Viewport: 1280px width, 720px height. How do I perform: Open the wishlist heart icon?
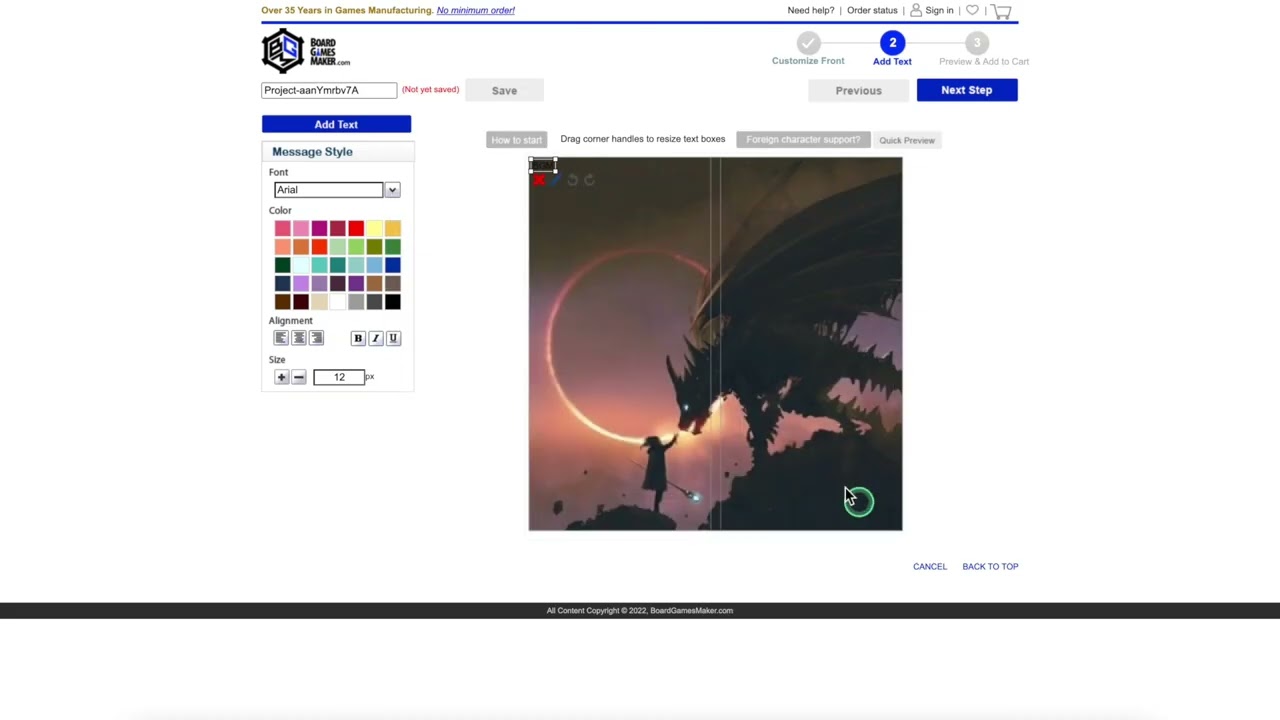click(x=972, y=10)
